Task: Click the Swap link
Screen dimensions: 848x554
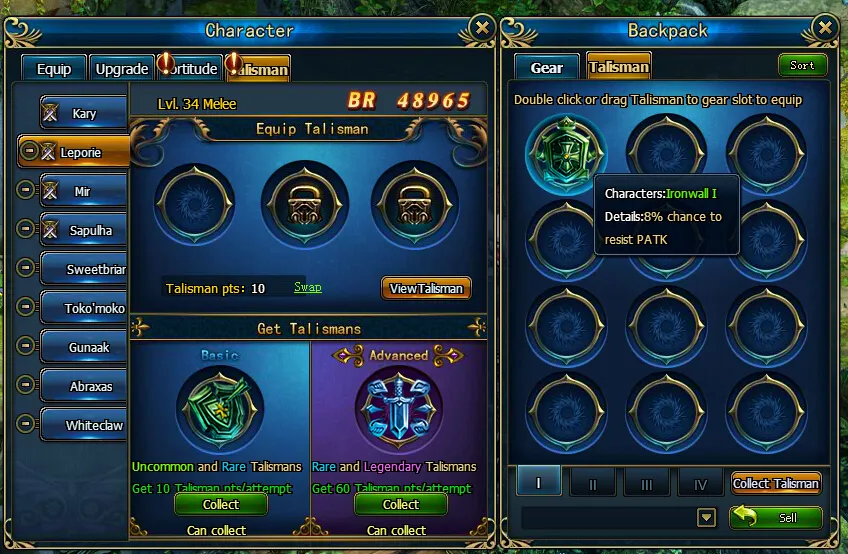Action: [x=308, y=287]
